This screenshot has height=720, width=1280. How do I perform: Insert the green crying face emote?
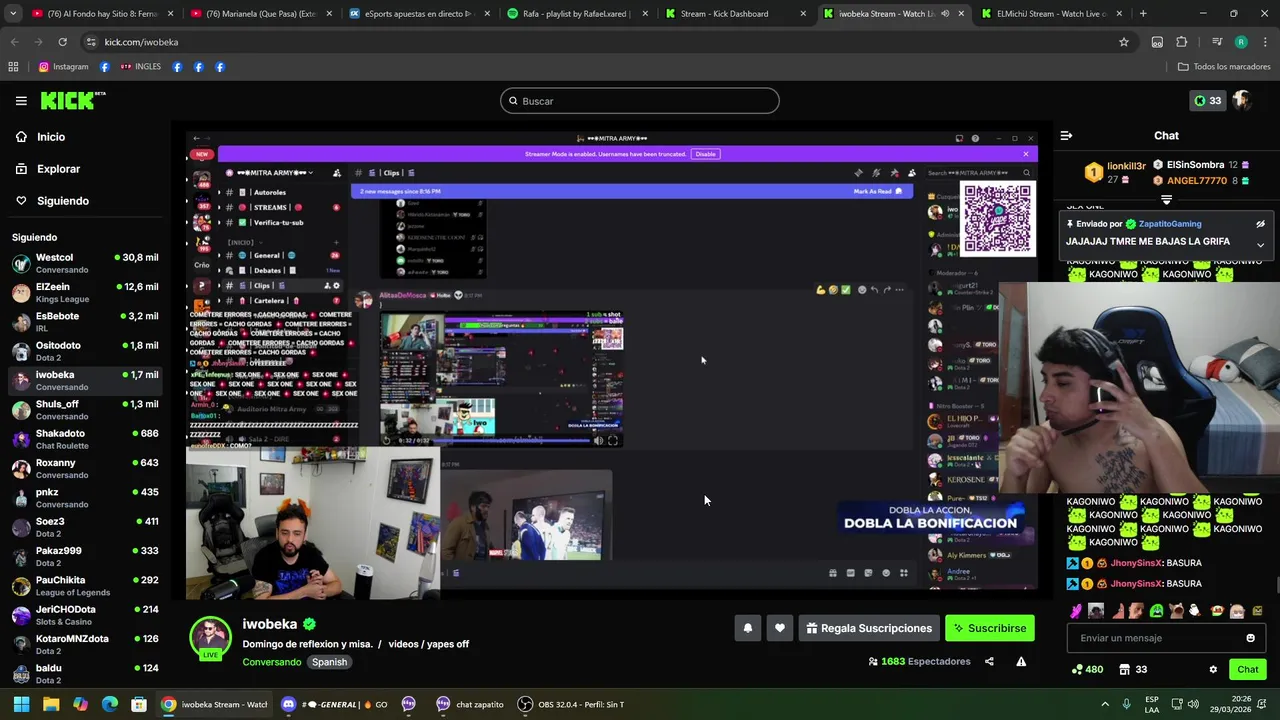click(x=1157, y=611)
